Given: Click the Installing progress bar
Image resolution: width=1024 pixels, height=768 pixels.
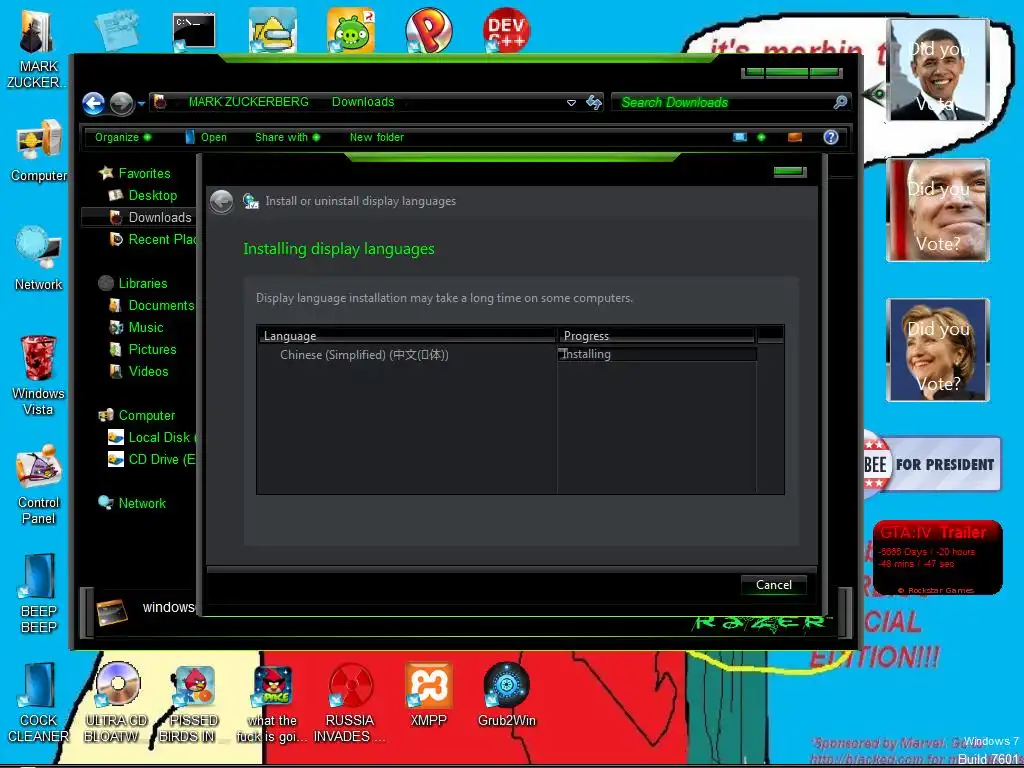Looking at the screenshot, I should 657,354.
